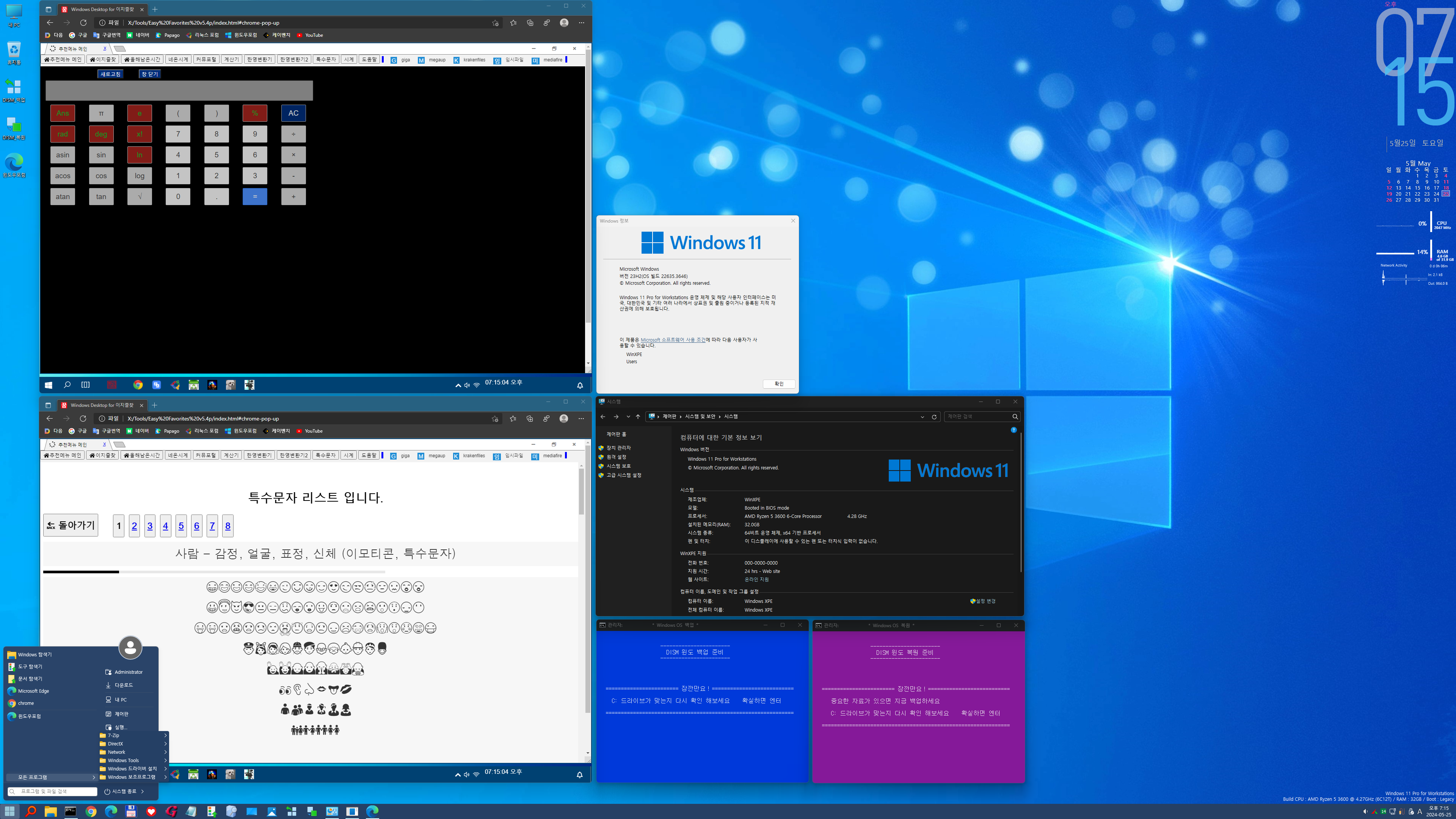Click 설정 변경 in the System window
This screenshot has height=819, width=1456.
coord(983,601)
